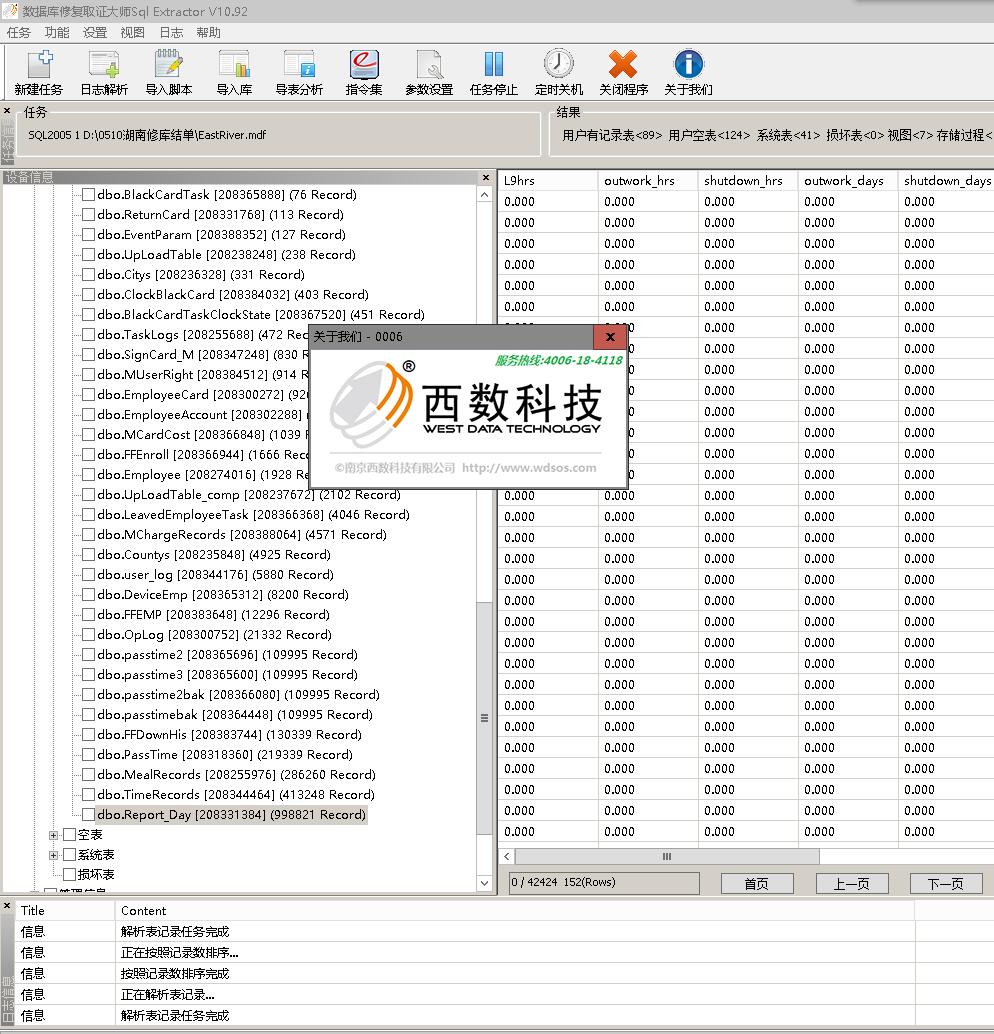Click the 任务停止 pause icon
Screen dimensions: 994x1034
pyautogui.click(x=493, y=73)
